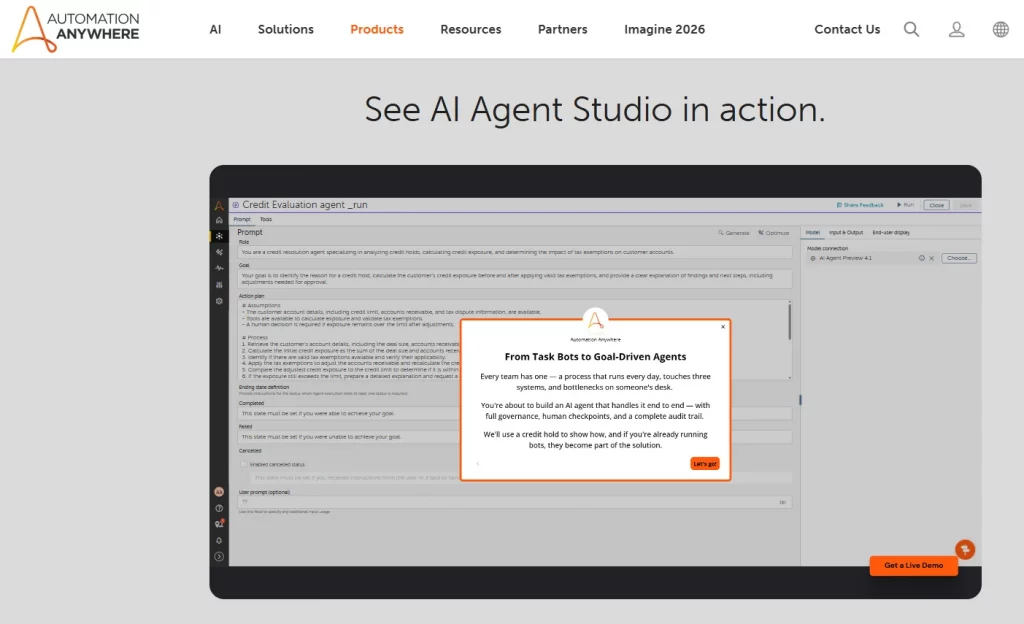Viewport: 1024px width, 624px height.
Task: Open the site search magnifier icon
Action: 911,29
